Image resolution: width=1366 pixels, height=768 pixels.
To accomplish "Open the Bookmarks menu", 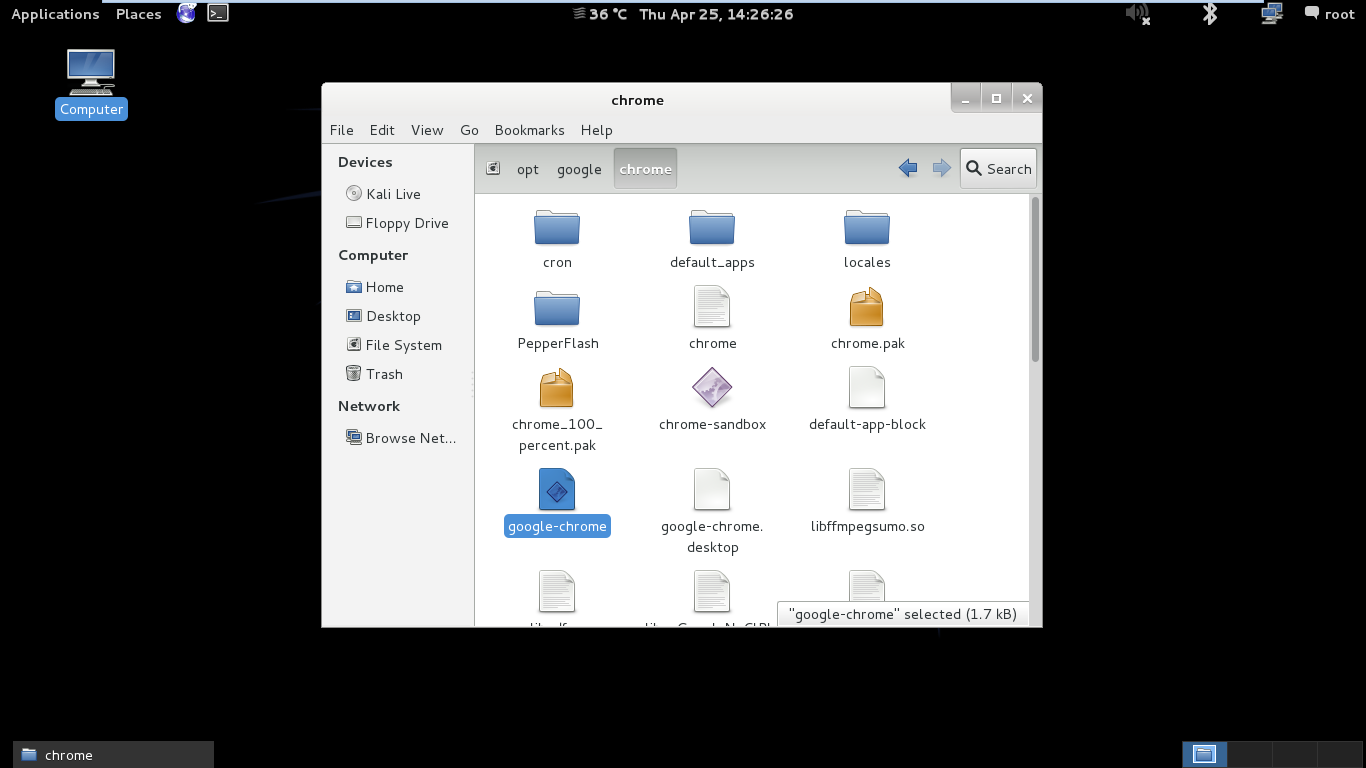I will pos(530,130).
